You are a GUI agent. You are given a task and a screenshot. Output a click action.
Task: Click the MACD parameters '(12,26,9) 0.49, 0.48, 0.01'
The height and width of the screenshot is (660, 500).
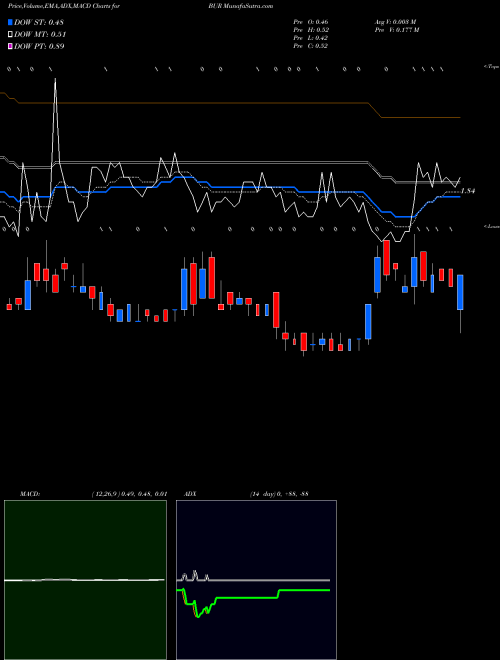tap(129, 494)
